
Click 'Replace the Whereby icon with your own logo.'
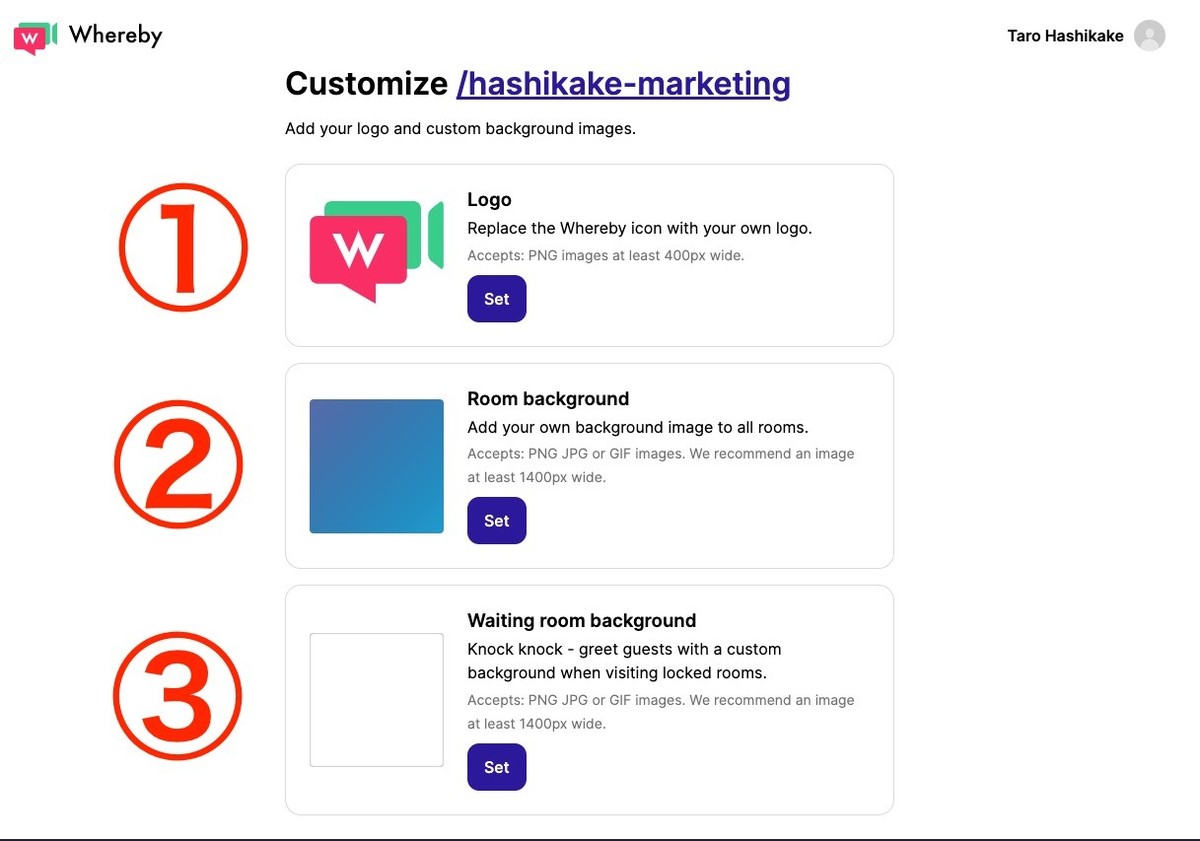[x=639, y=228]
